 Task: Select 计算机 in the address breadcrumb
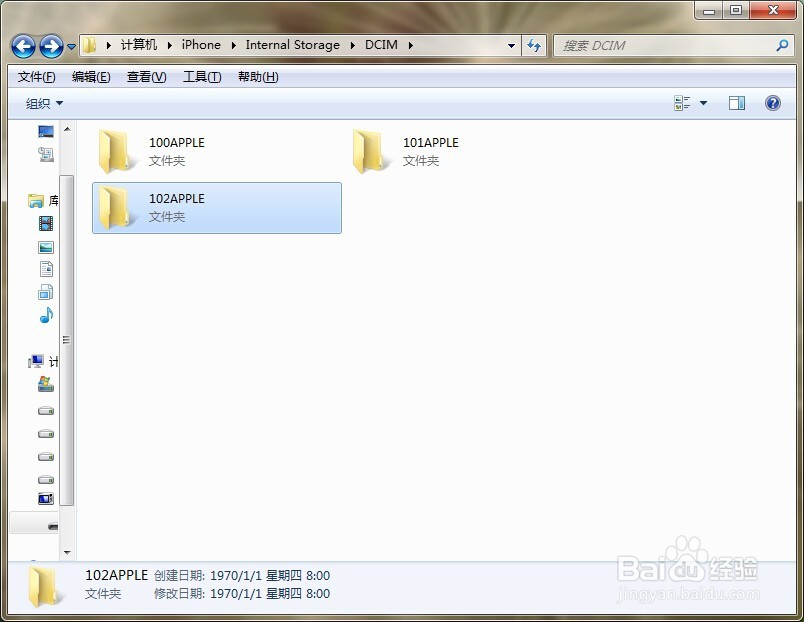tap(139, 45)
